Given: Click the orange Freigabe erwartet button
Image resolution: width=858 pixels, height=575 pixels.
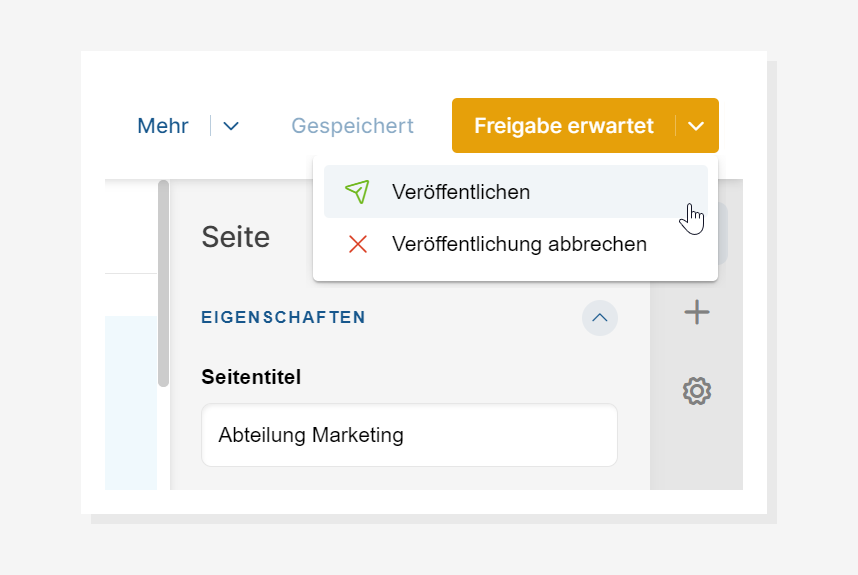Looking at the screenshot, I should 564,126.
